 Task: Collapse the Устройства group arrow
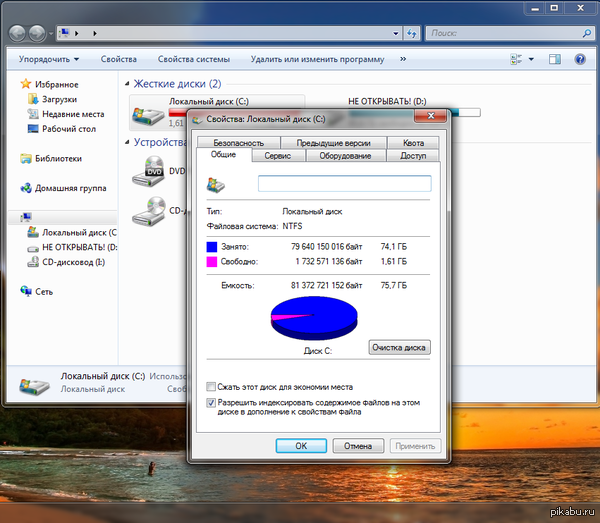[127, 142]
